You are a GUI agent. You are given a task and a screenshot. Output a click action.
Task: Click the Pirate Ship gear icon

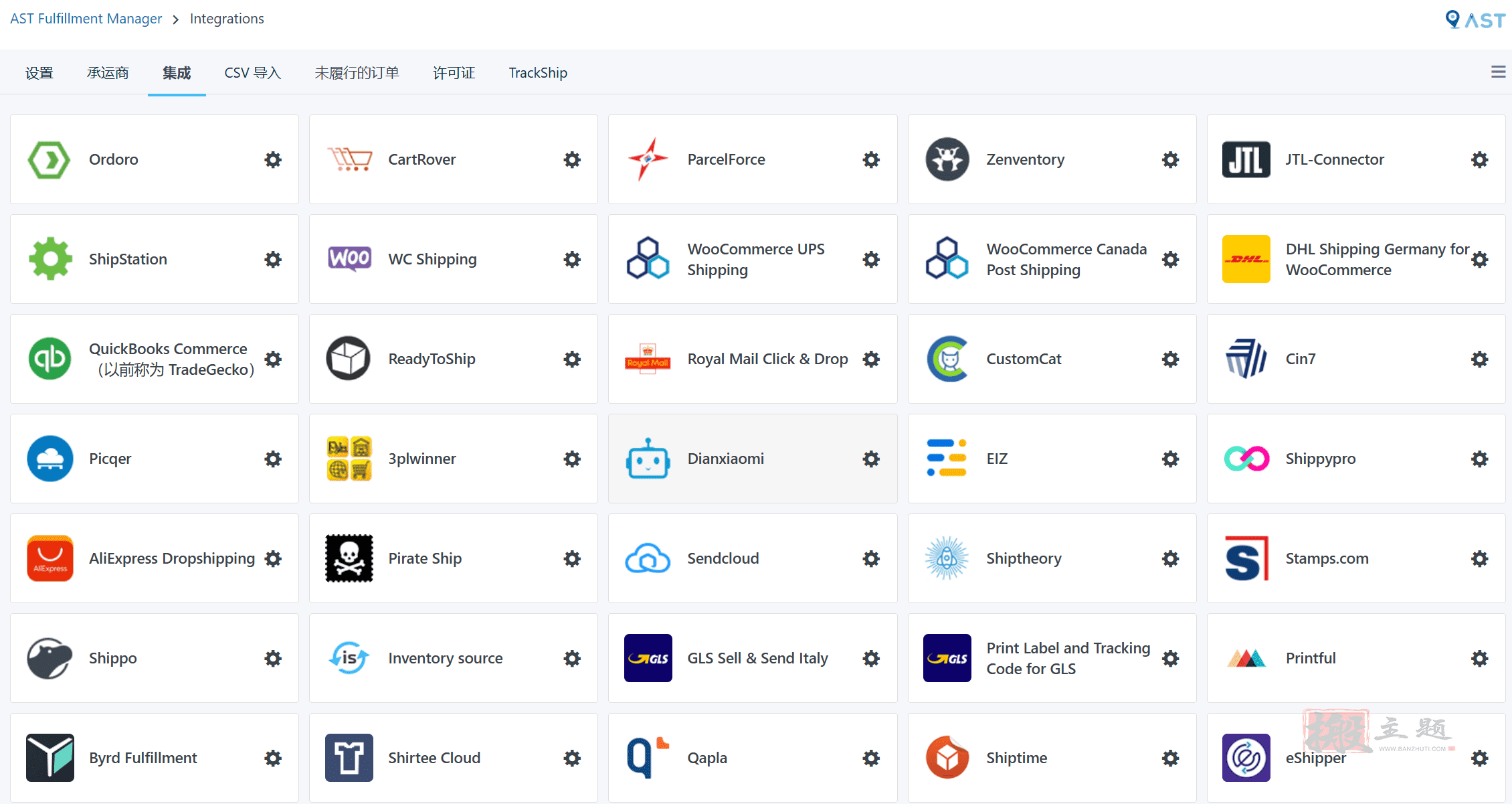(572, 558)
